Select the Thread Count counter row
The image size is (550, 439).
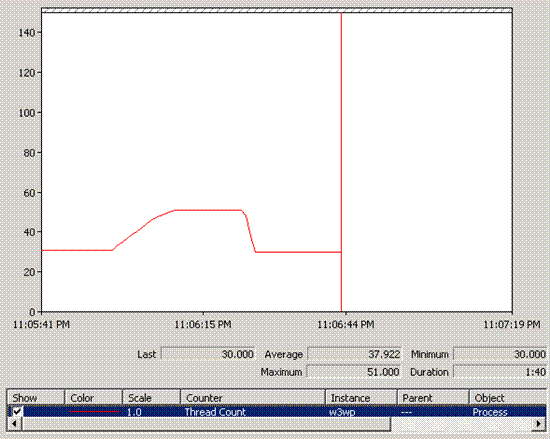(277, 412)
